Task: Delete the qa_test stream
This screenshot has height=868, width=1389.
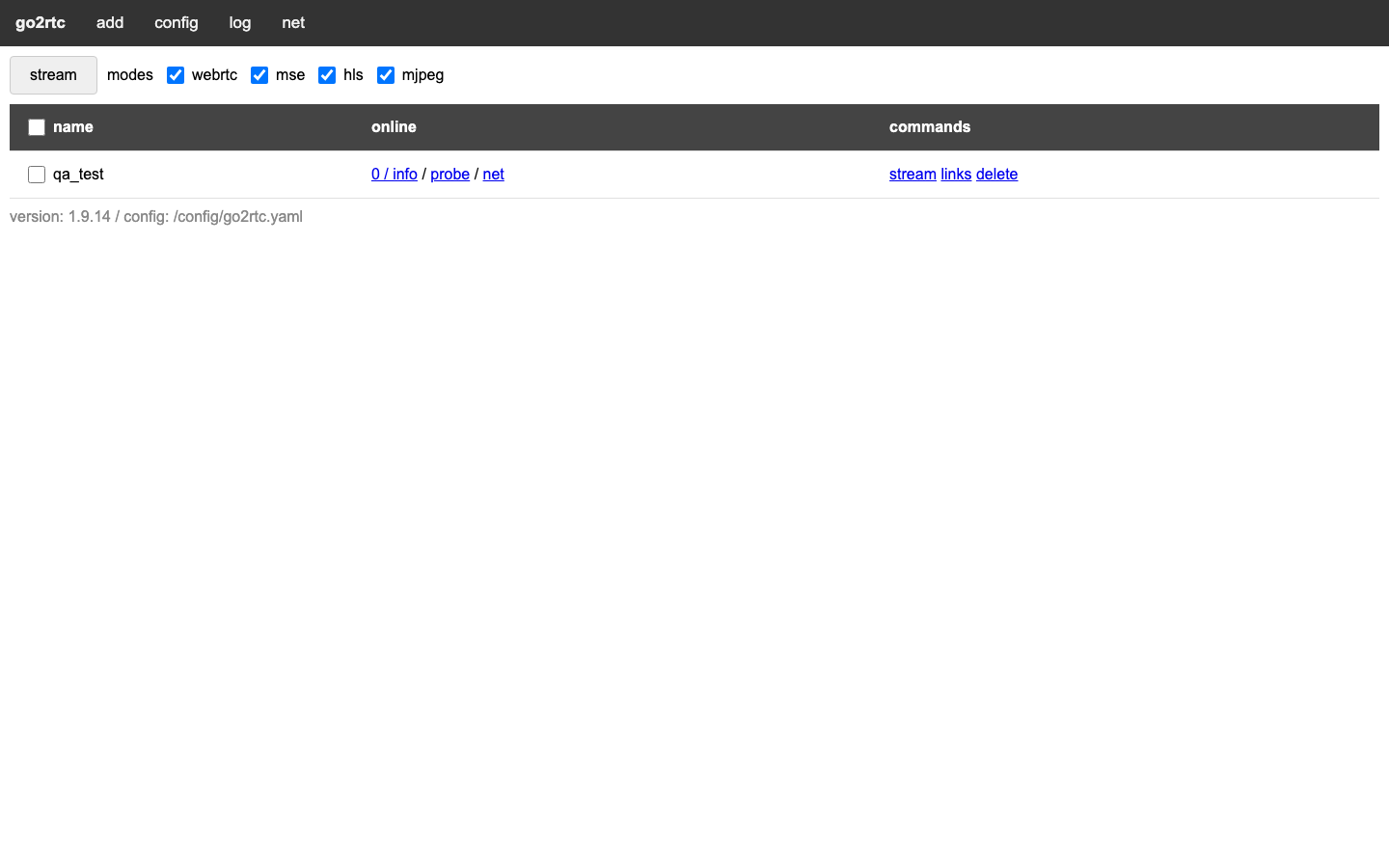Action: 996,174
